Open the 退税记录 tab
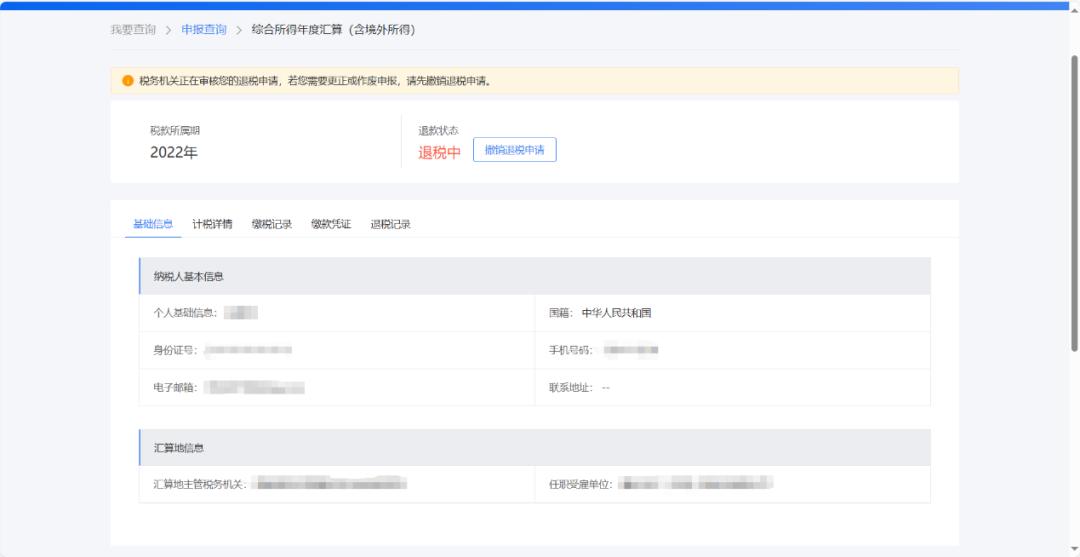Viewport: 1080px width, 557px height. pos(391,224)
